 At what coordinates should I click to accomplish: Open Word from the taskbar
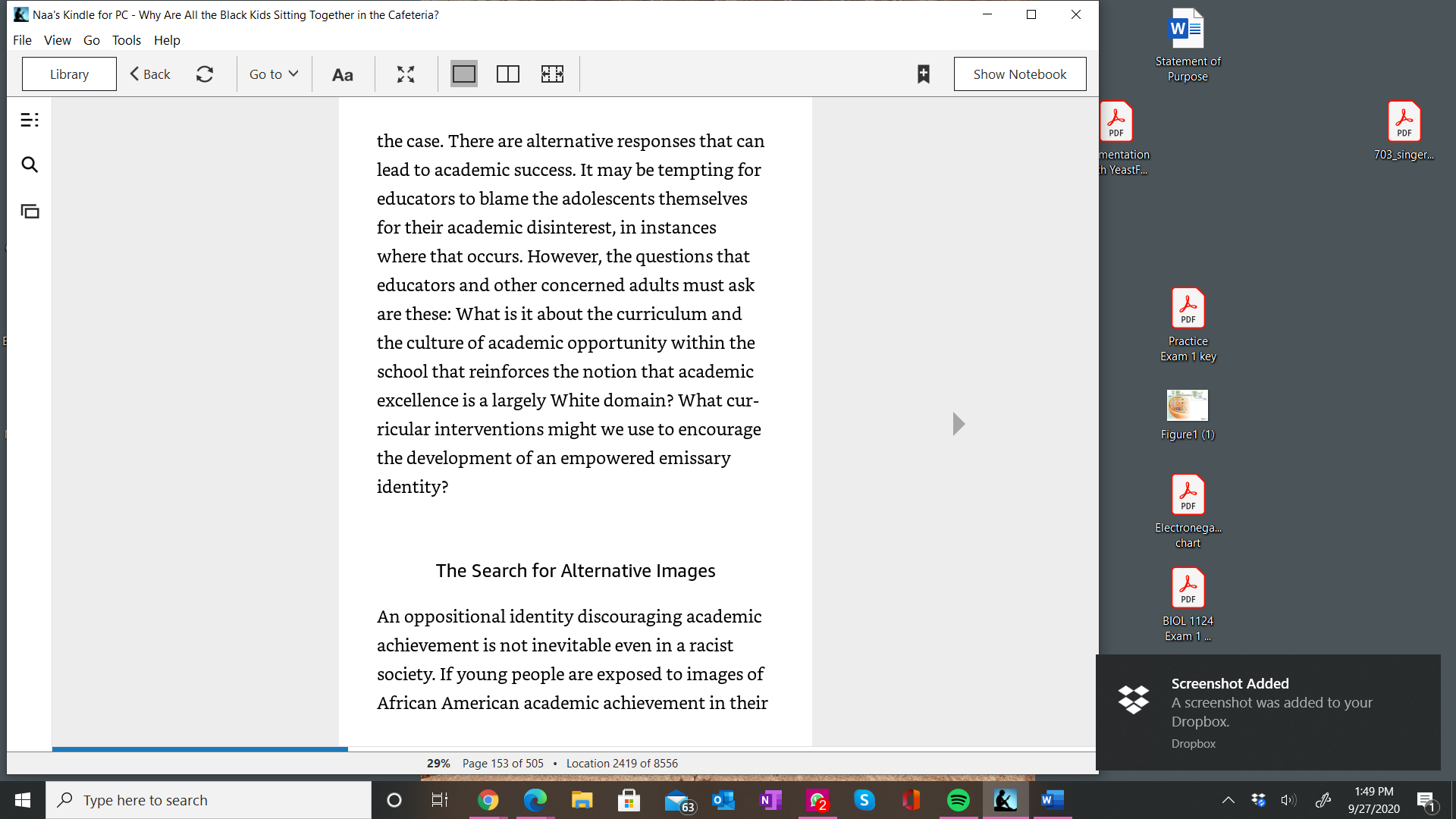(x=1053, y=800)
